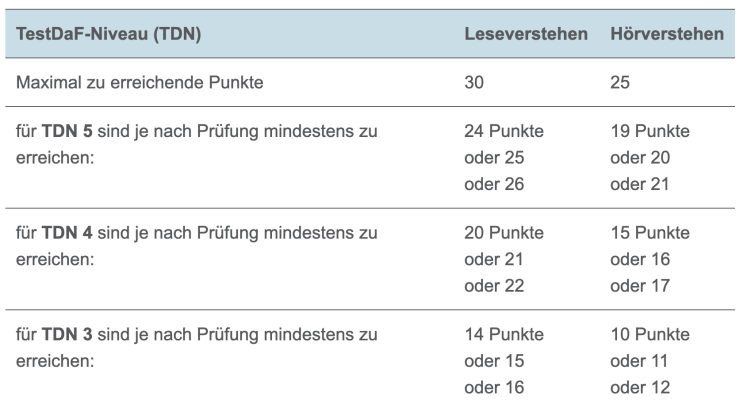Click '10 Punkte' in the Hörverstehen column
743x419 pixels.
coord(649,335)
